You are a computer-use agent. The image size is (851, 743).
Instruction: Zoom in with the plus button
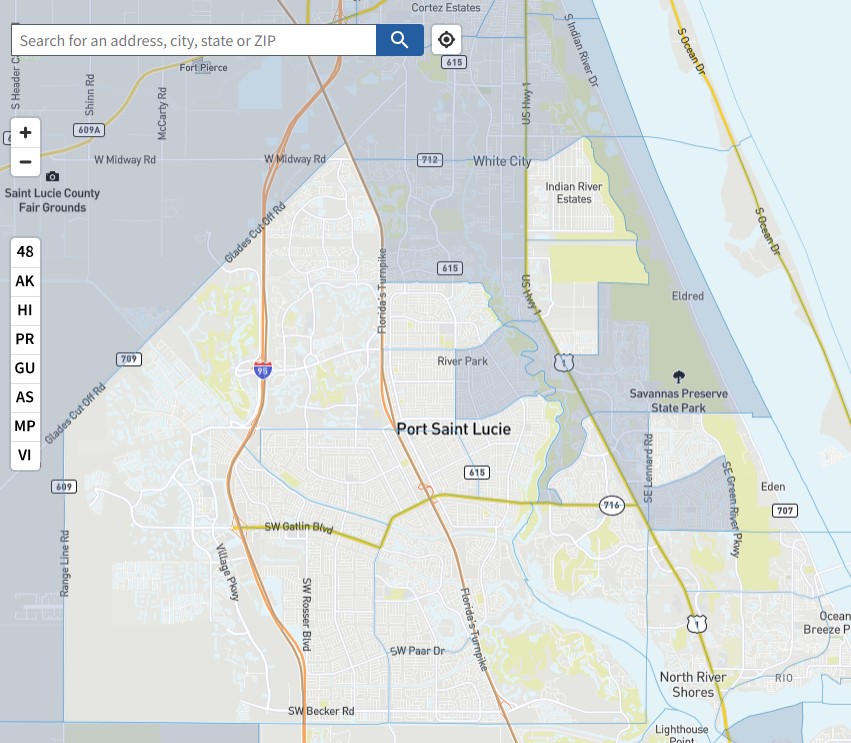[25, 133]
